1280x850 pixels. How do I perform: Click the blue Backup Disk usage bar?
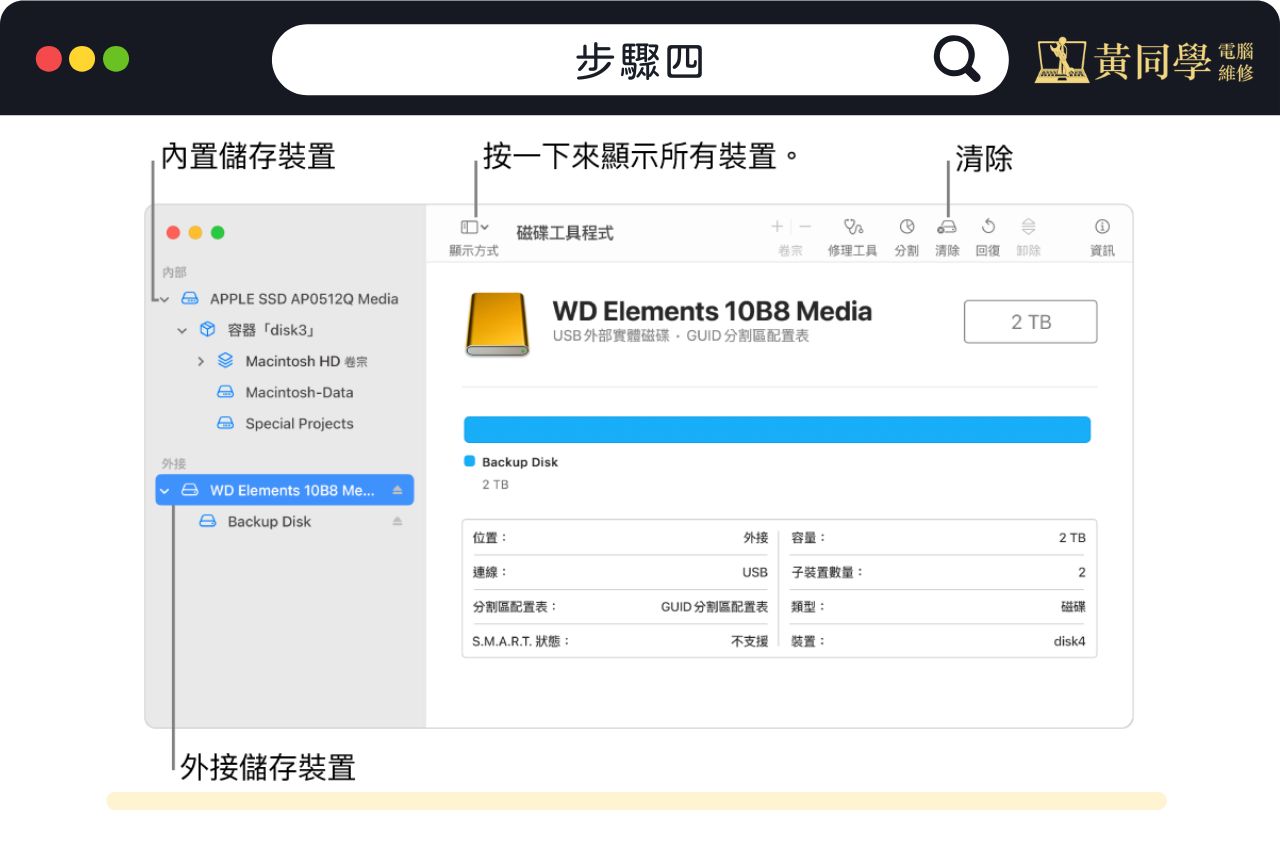(777, 430)
